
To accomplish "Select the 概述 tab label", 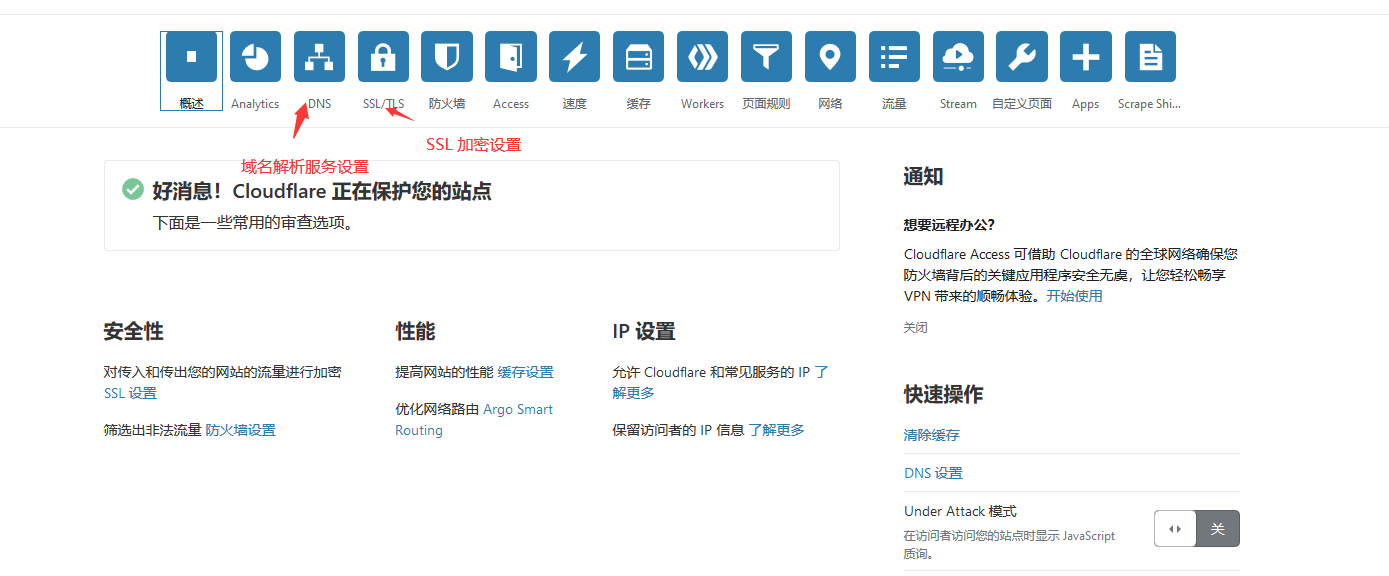I will (191, 104).
